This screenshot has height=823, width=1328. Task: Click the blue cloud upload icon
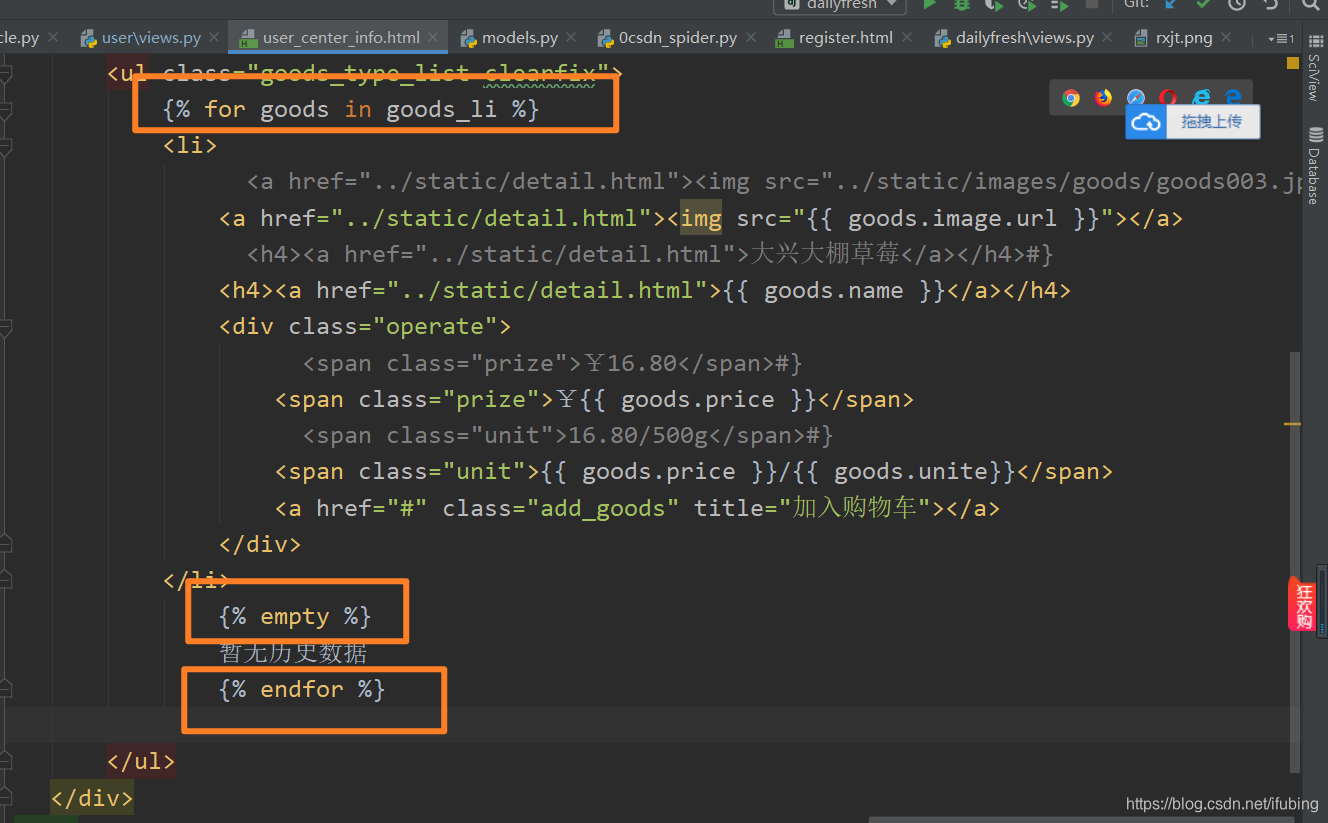[x=1146, y=122]
